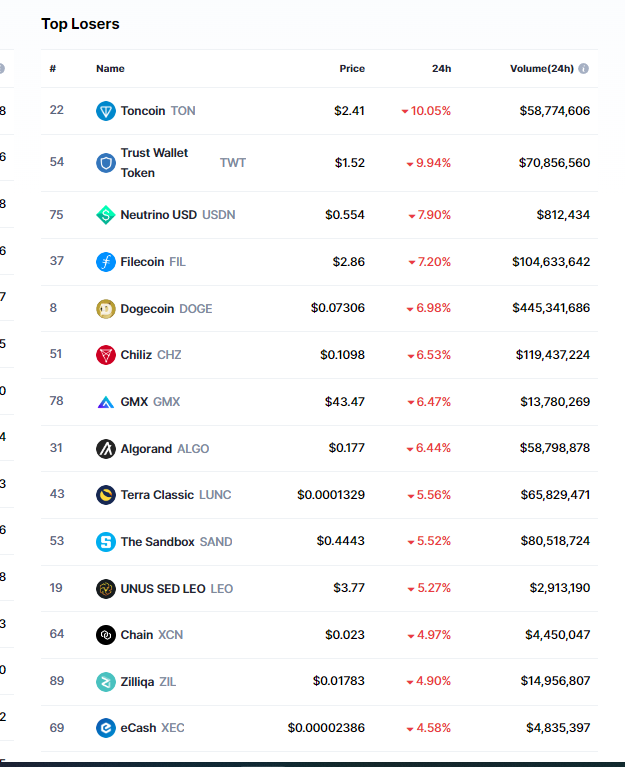Click the Toncoin logo icon

[x=106, y=111]
